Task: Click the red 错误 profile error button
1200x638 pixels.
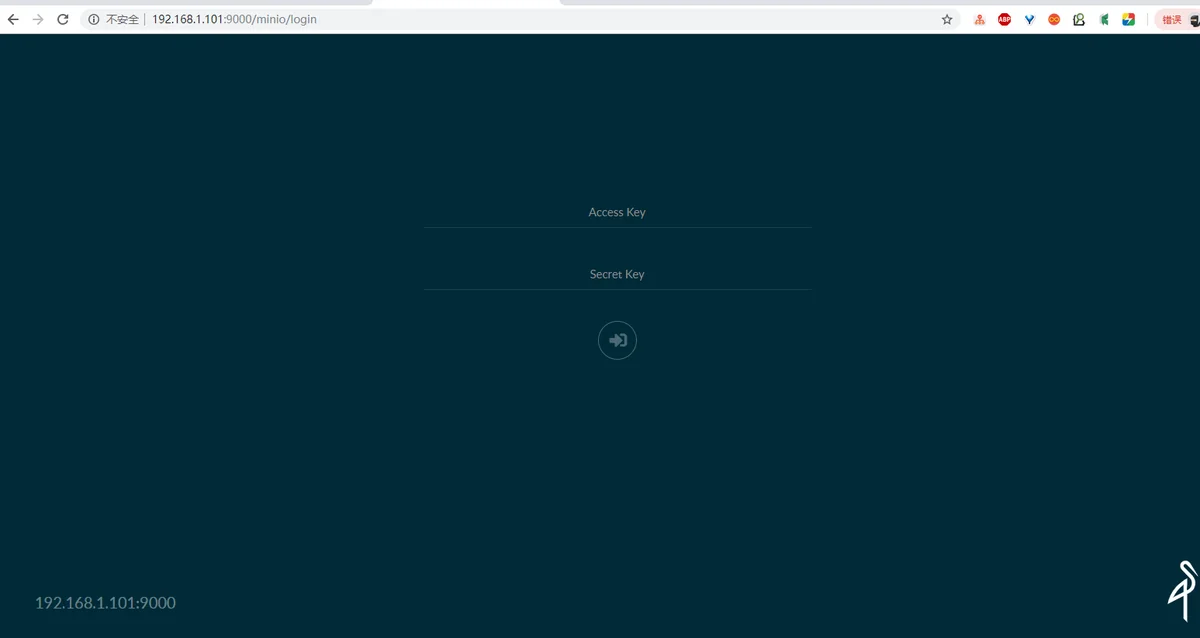Action: tap(1178, 19)
